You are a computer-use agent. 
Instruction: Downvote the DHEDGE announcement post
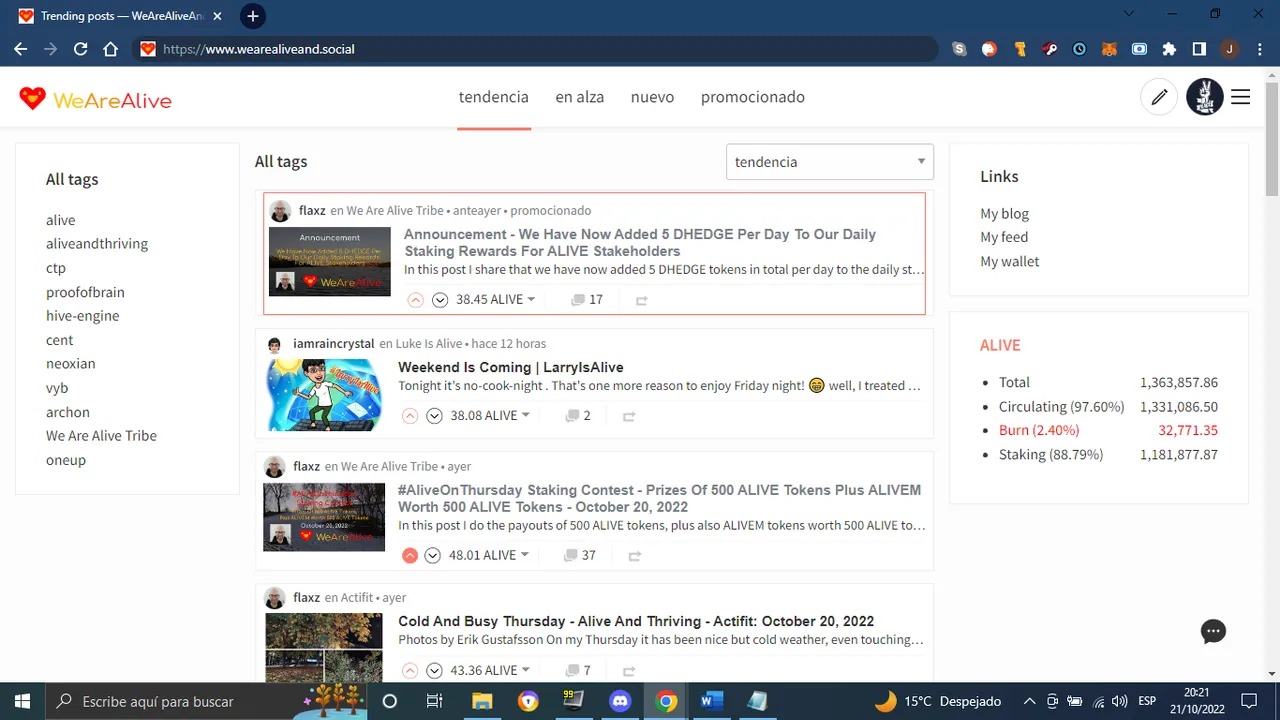click(x=440, y=300)
